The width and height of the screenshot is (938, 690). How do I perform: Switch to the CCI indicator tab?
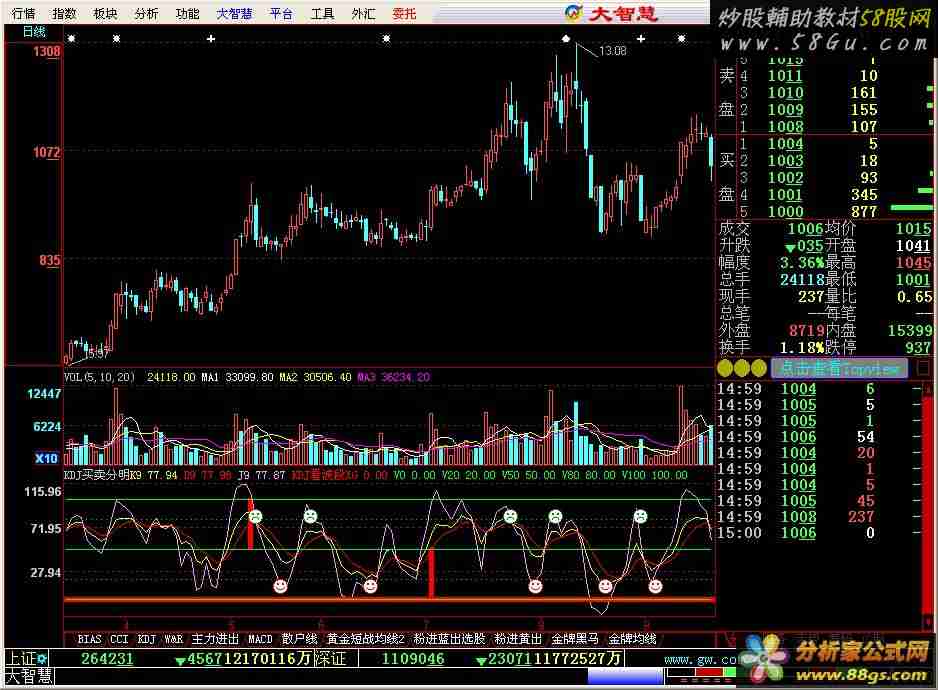tap(119, 639)
